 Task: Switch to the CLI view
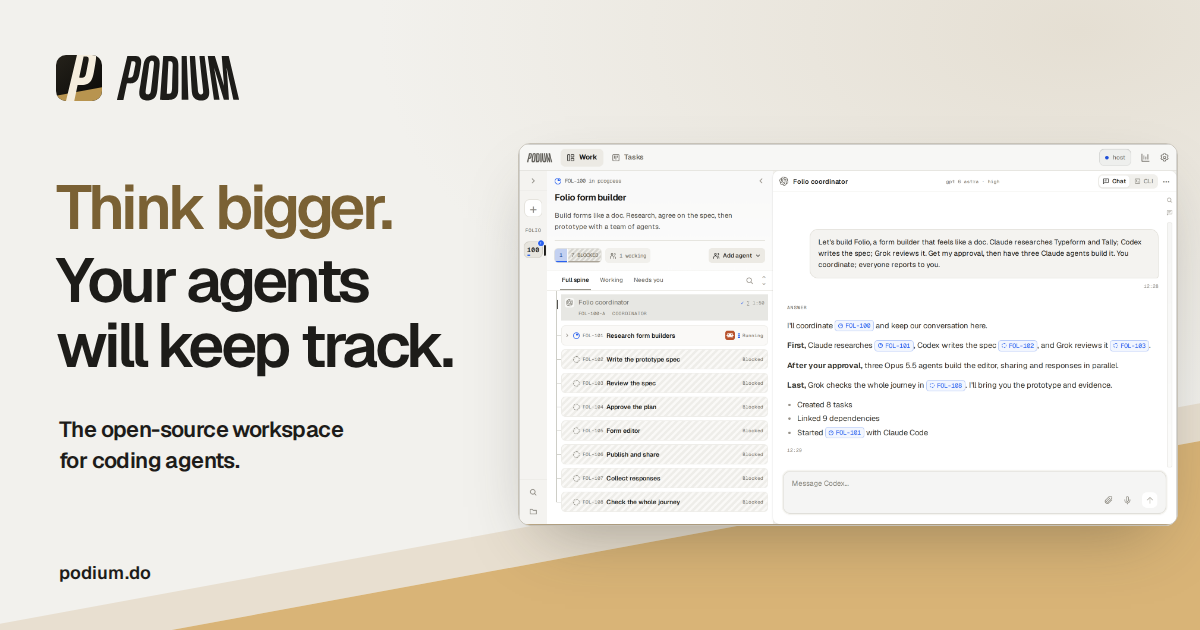pos(1144,181)
